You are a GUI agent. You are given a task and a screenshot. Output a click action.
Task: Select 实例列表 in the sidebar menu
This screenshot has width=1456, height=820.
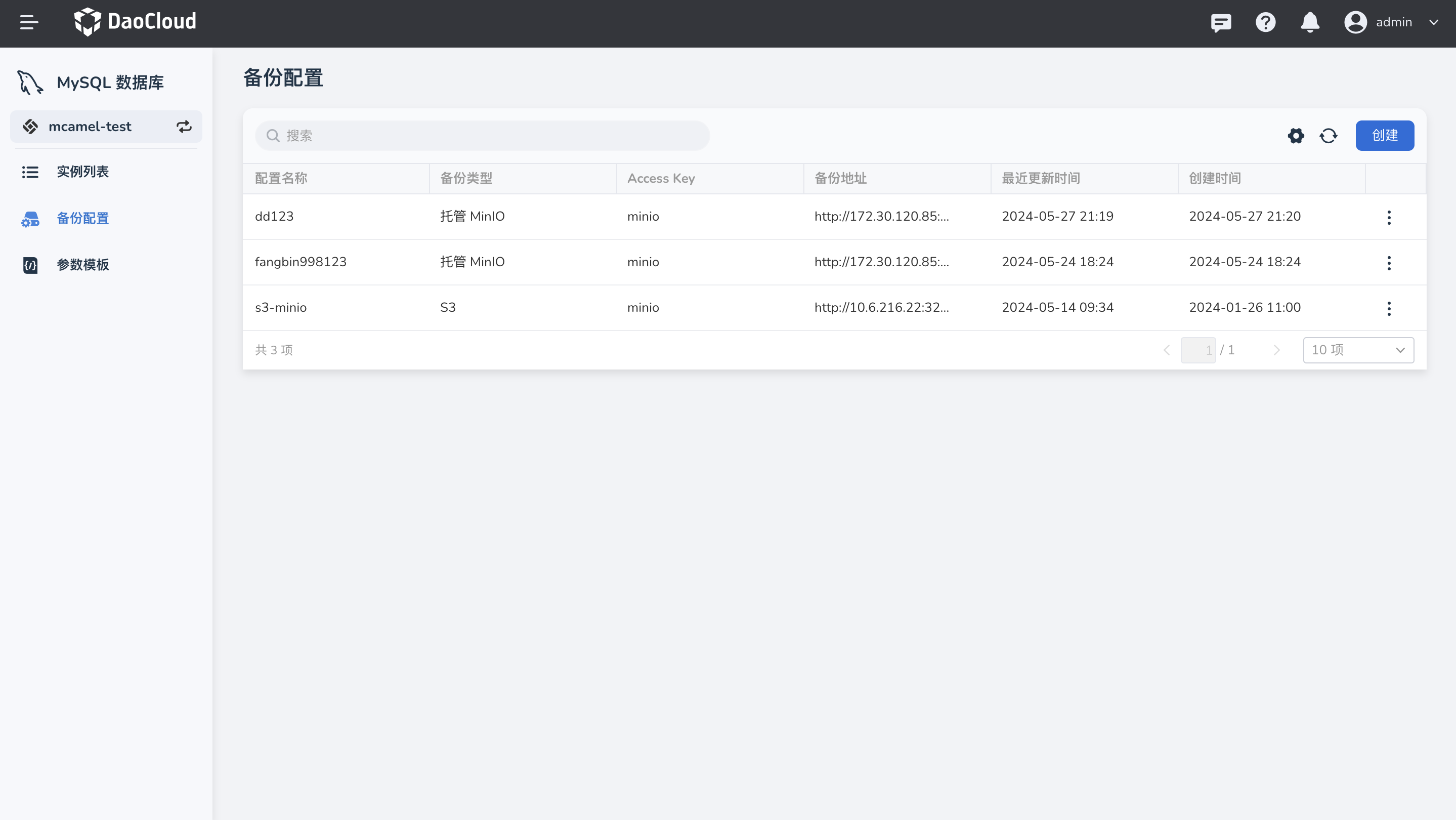pyautogui.click(x=82, y=172)
